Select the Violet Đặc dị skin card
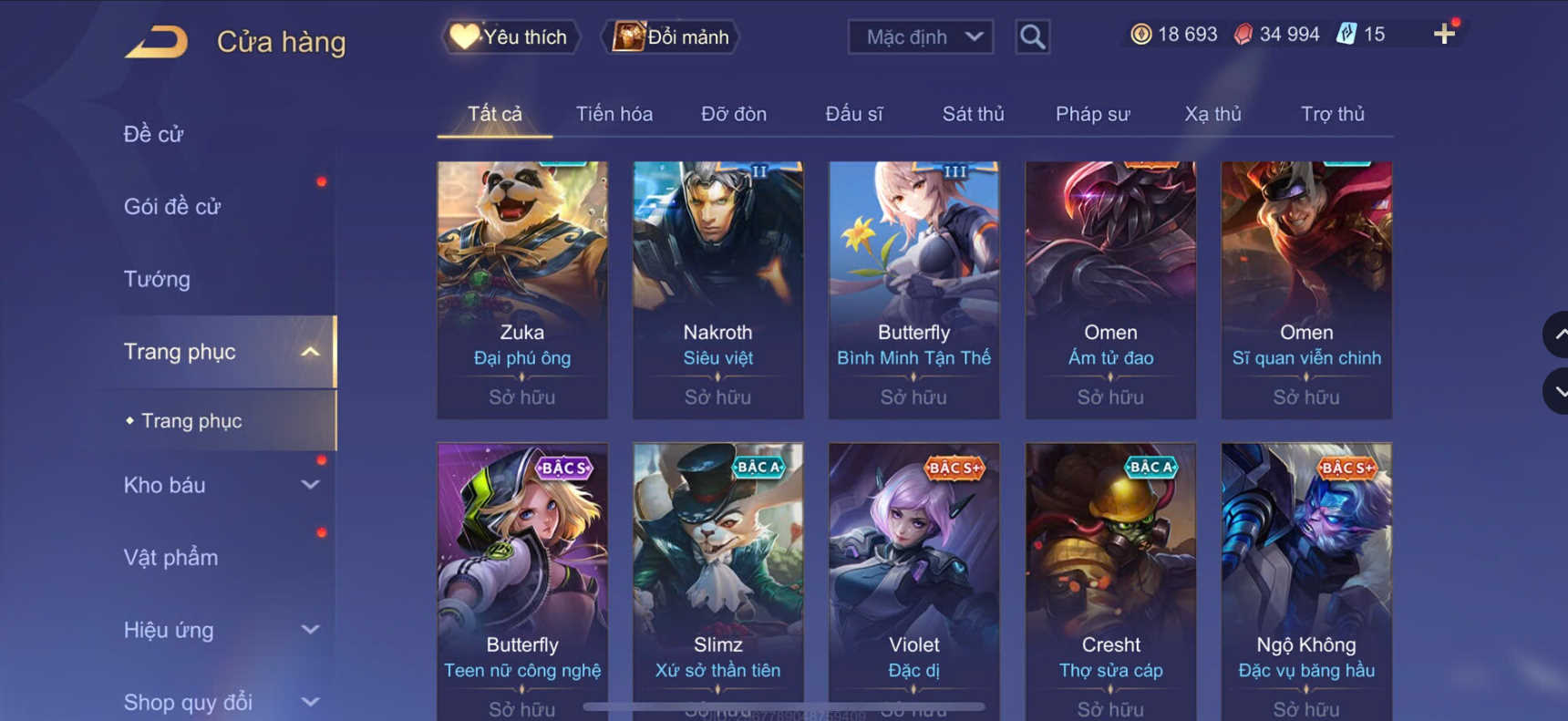1568x721 pixels. [x=913, y=581]
